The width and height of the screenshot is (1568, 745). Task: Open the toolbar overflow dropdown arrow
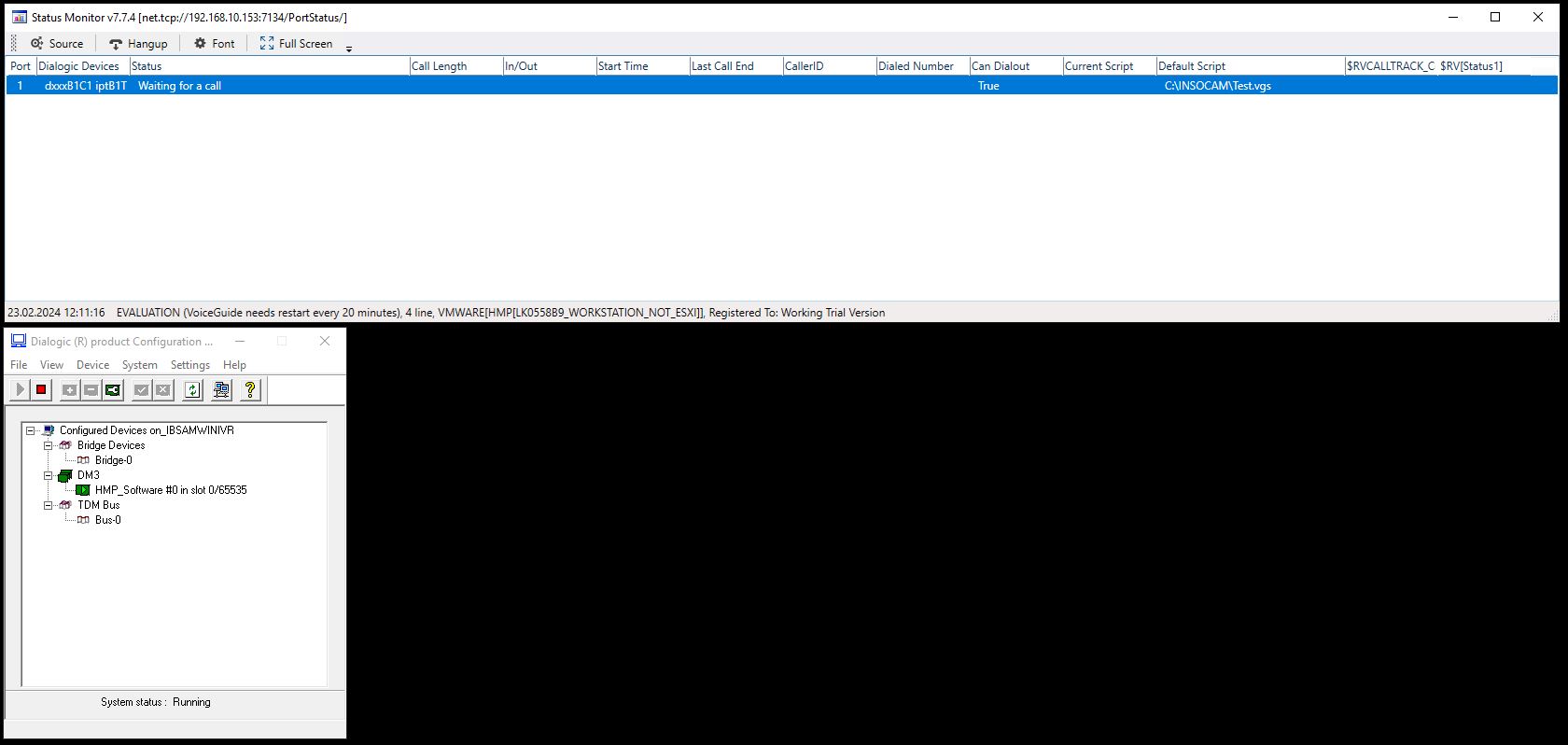pyautogui.click(x=349, y=48)
